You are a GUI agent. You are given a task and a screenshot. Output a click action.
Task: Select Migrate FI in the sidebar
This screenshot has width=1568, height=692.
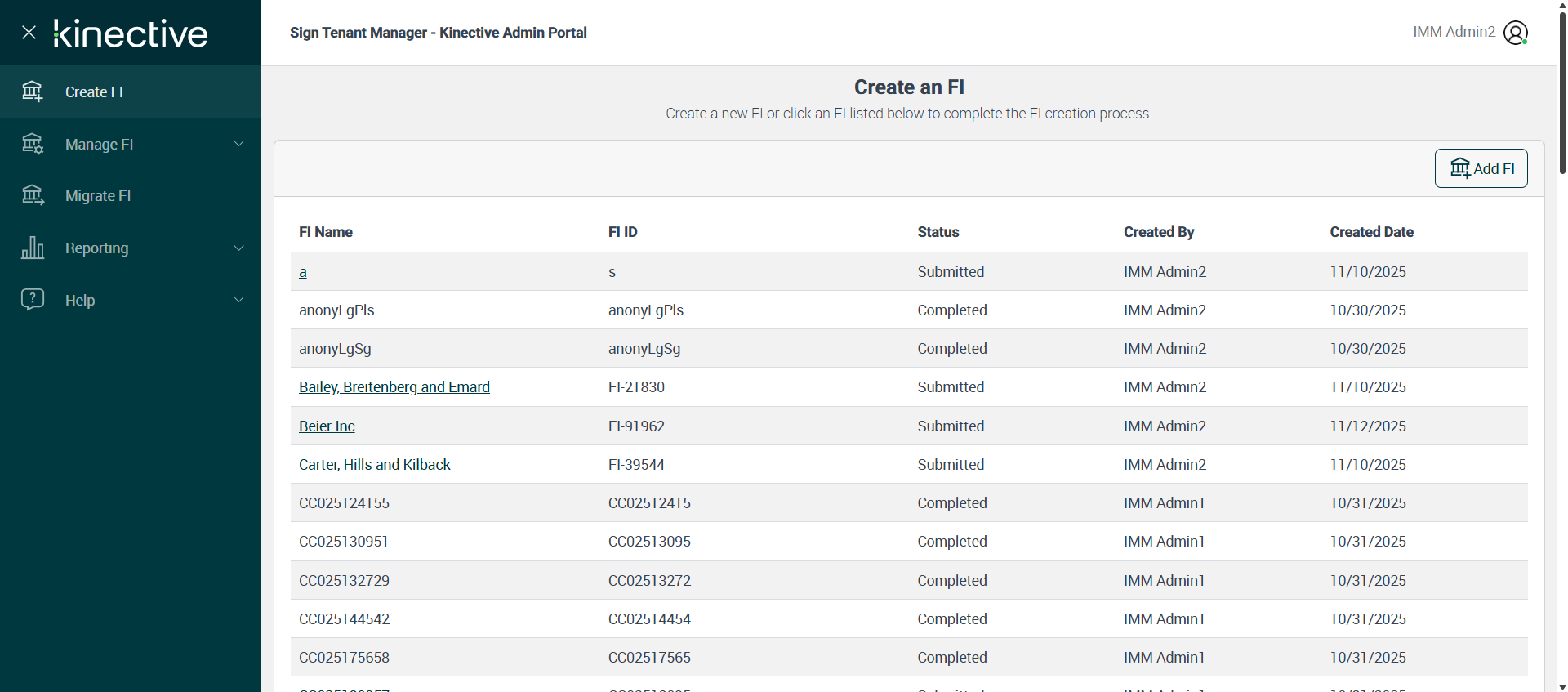98,196
